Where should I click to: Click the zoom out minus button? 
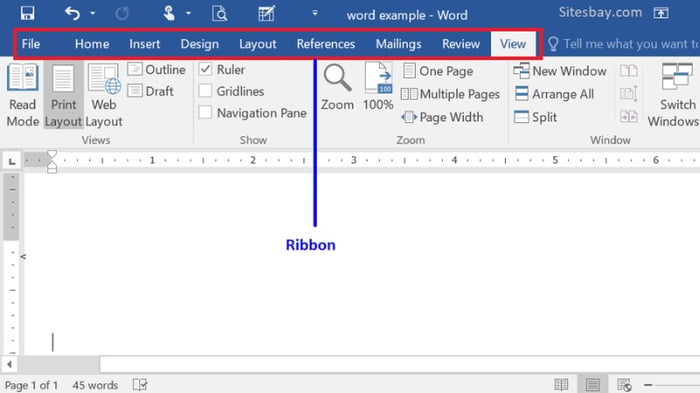[x=648, y=385]
